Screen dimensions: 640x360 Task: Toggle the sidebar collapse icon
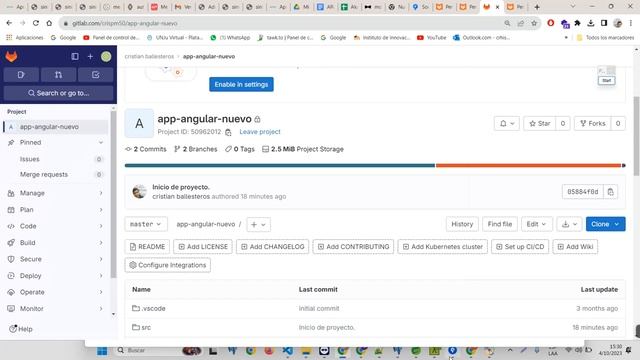point(75,56)
